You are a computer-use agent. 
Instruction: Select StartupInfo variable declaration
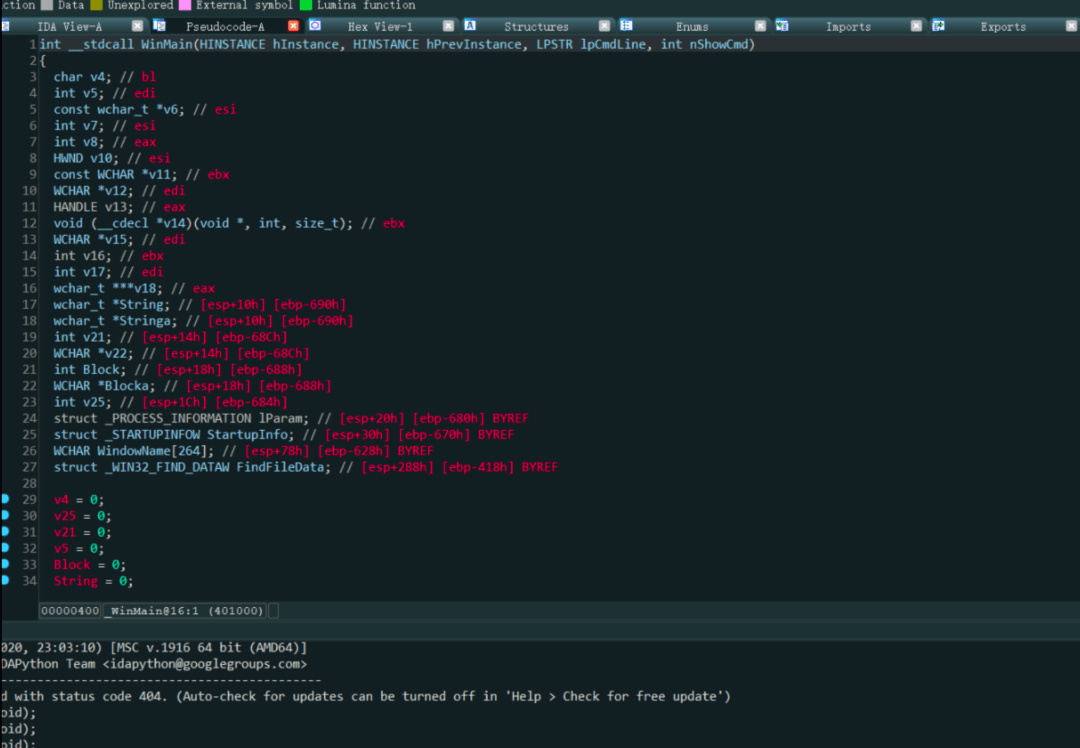tap(247, 435)
